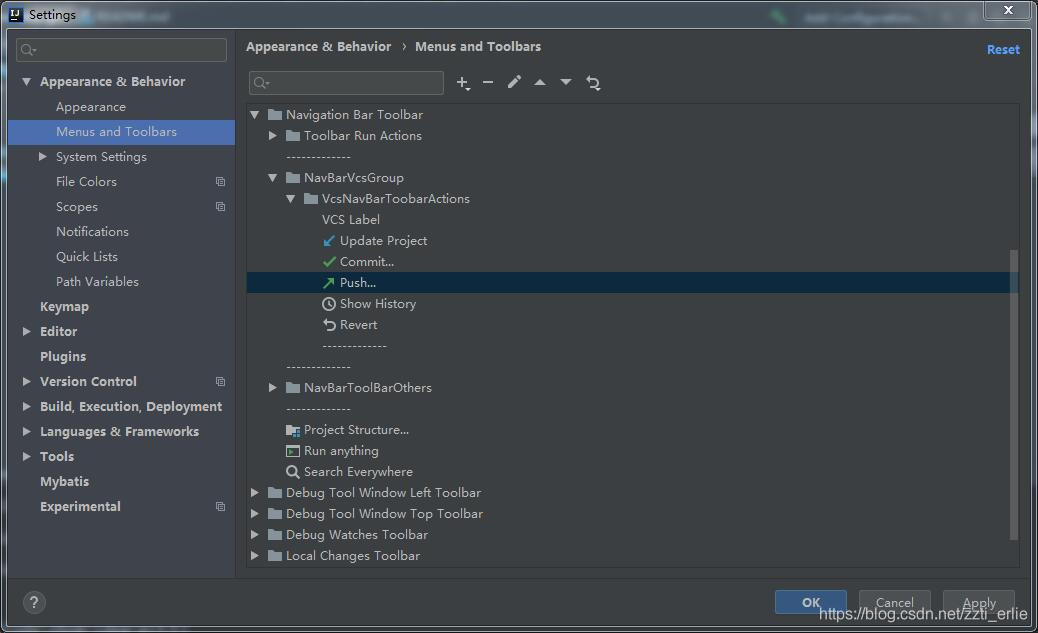Image resolution: width=1038 pixels, height=633 pixels.
Task: Select the Commit... action item
Action: (x=366, y=262)
